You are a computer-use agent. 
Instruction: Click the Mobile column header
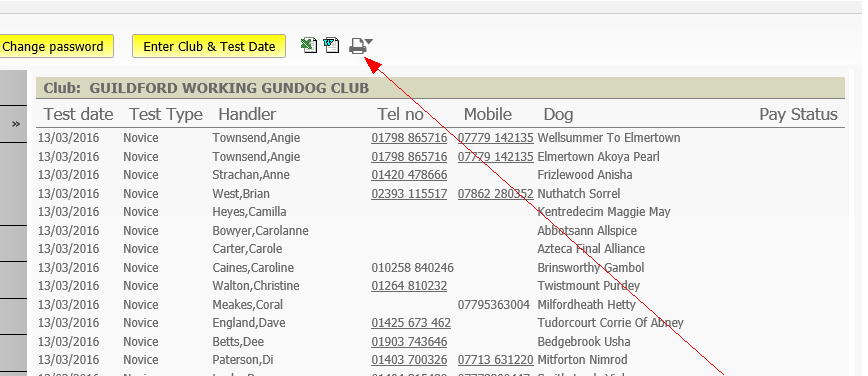488,115
